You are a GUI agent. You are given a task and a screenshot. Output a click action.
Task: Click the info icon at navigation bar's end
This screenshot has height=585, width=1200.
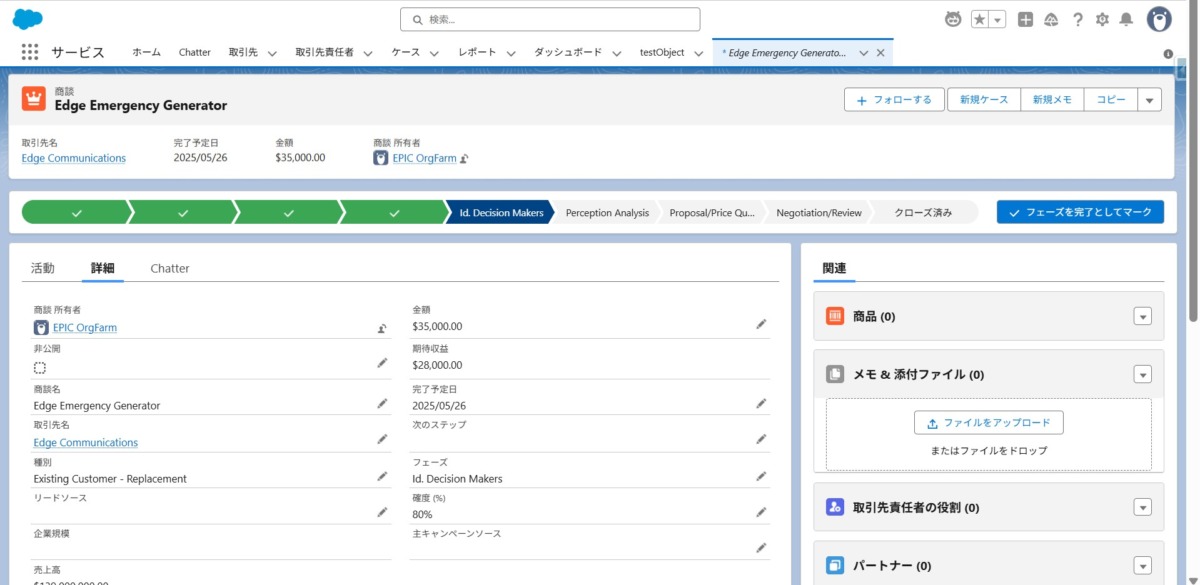click(x=1168, y=54)
